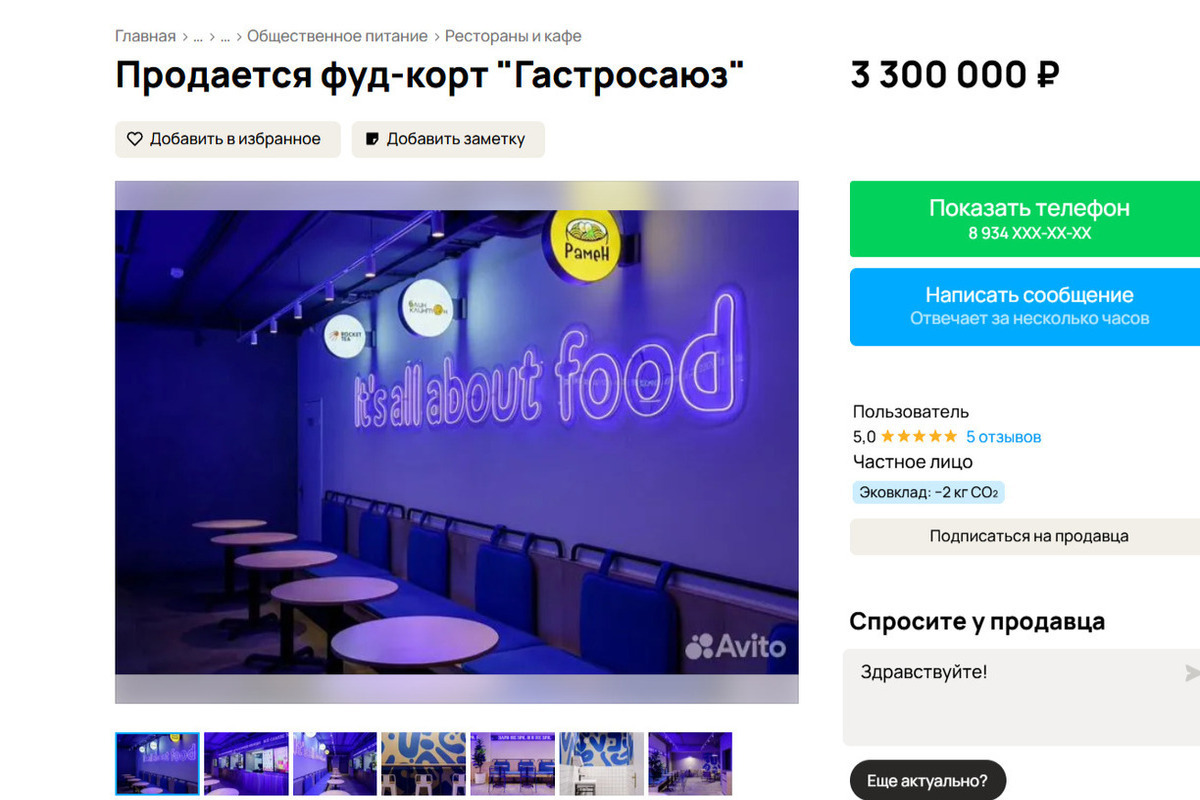1200x800 pixels.
Task: Click the Эковклад −2 кг CO₂ badge
Action: 928,492
